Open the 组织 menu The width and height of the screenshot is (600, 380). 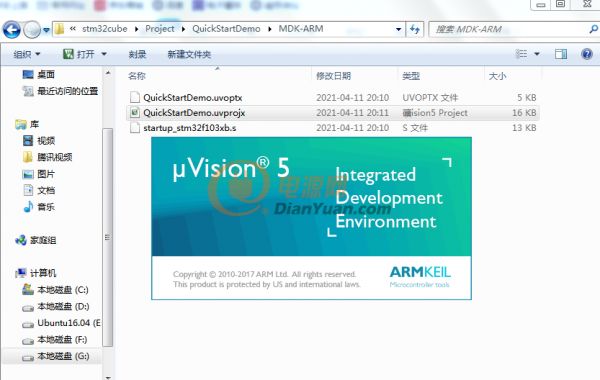(26, 54)
